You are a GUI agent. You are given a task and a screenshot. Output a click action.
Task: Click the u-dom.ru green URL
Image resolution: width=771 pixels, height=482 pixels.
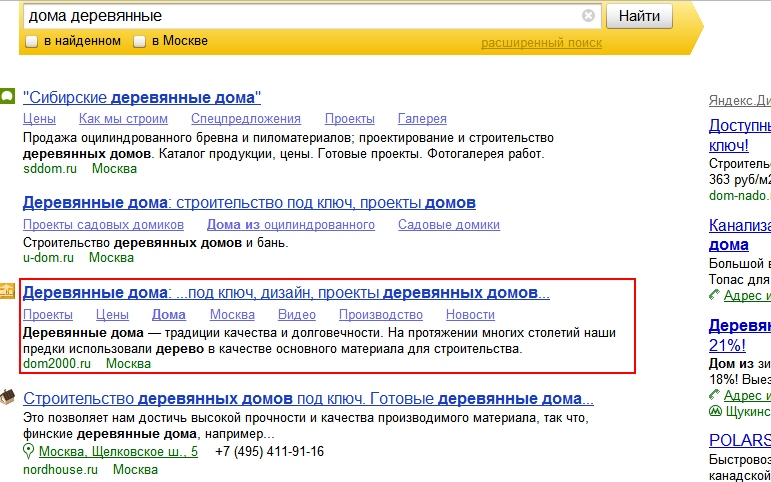[48, 258]
